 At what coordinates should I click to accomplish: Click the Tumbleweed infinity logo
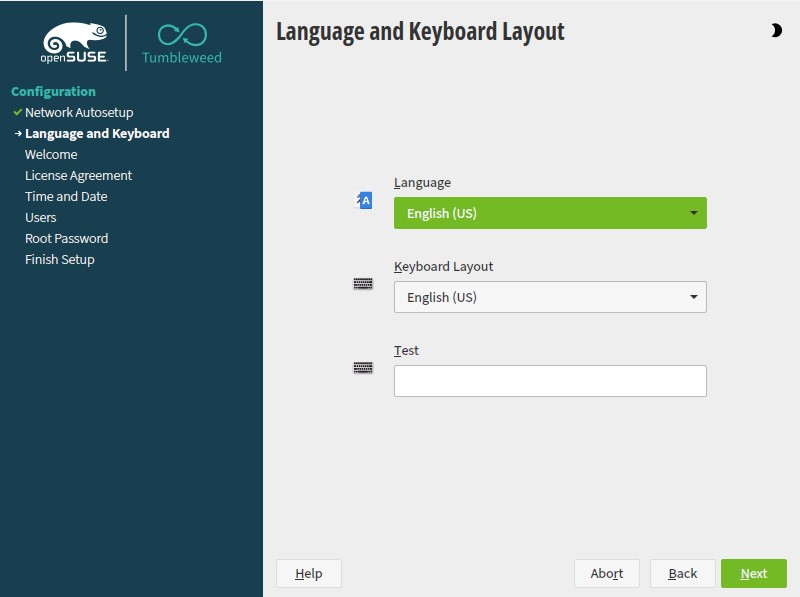(x=181, y=35)
